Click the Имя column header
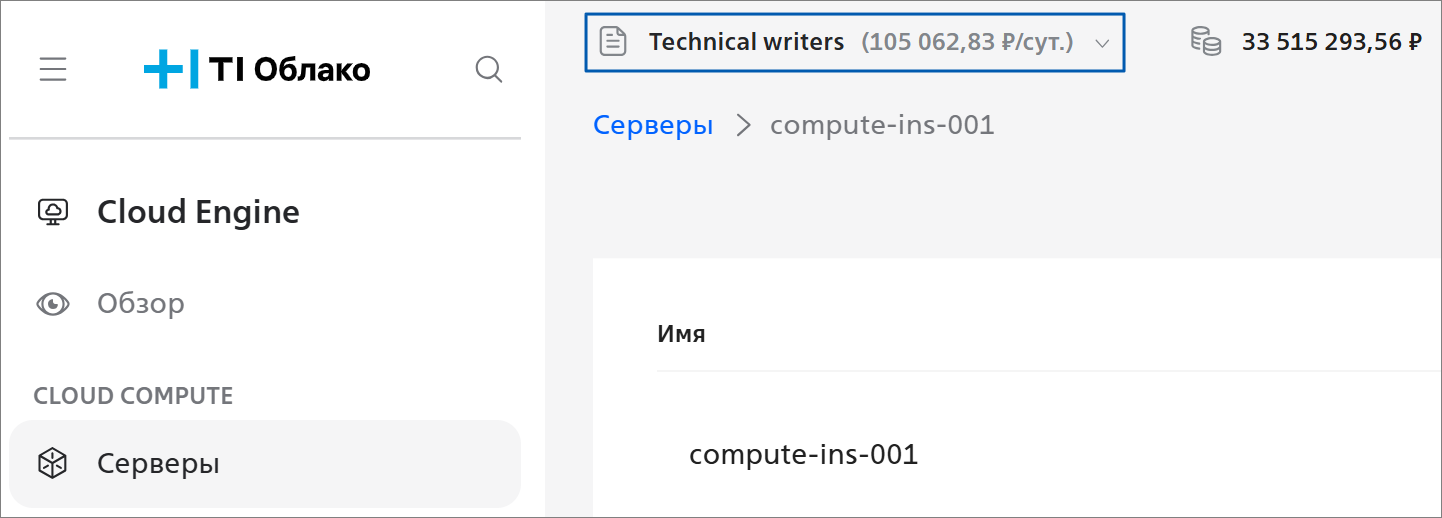Screen dimensions: 1442x518 pos(681,334)
